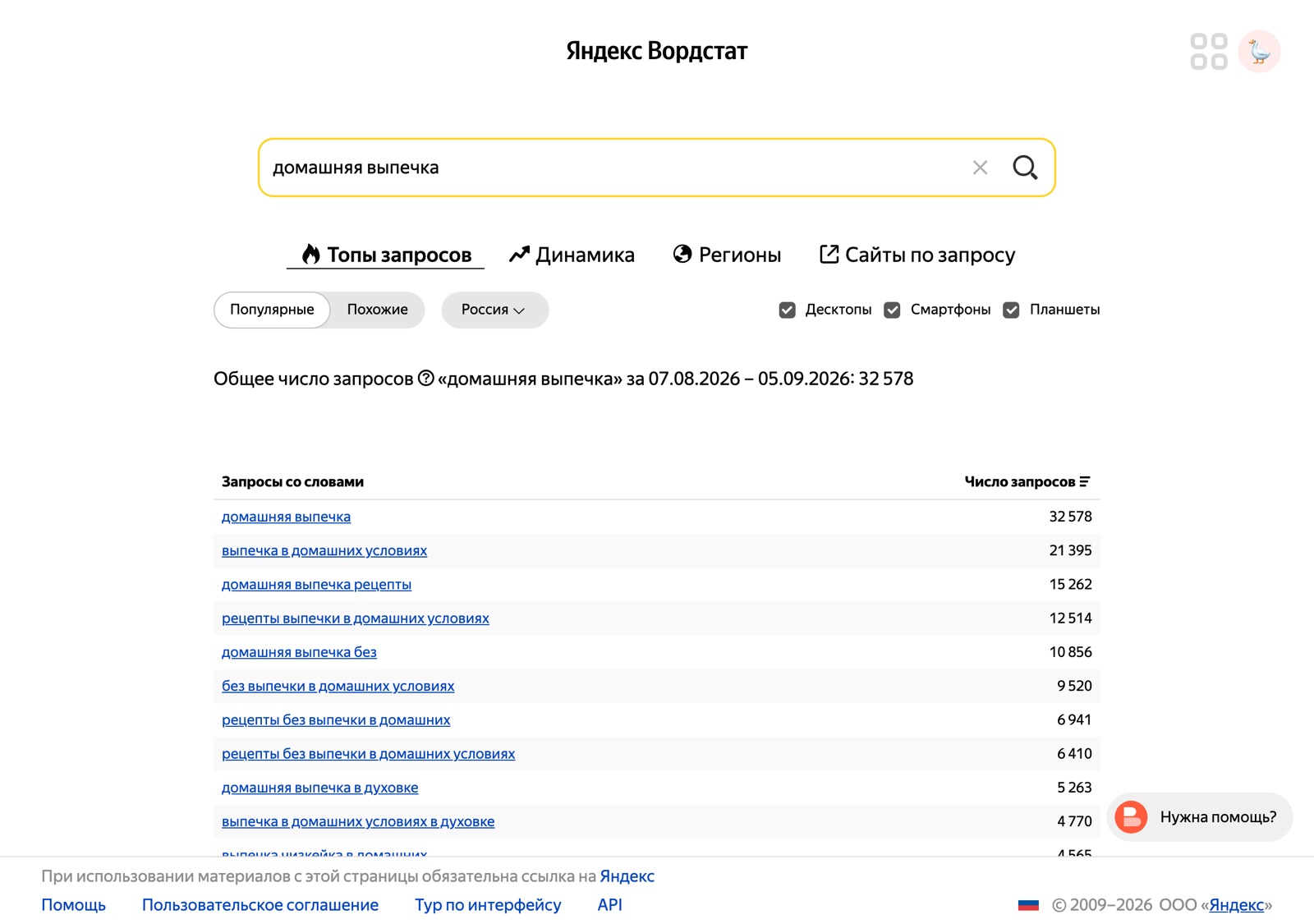This screenshot has width=1314, height=924.
Task: Click the Запросы со словами column header
Action: tap(292, 481)
